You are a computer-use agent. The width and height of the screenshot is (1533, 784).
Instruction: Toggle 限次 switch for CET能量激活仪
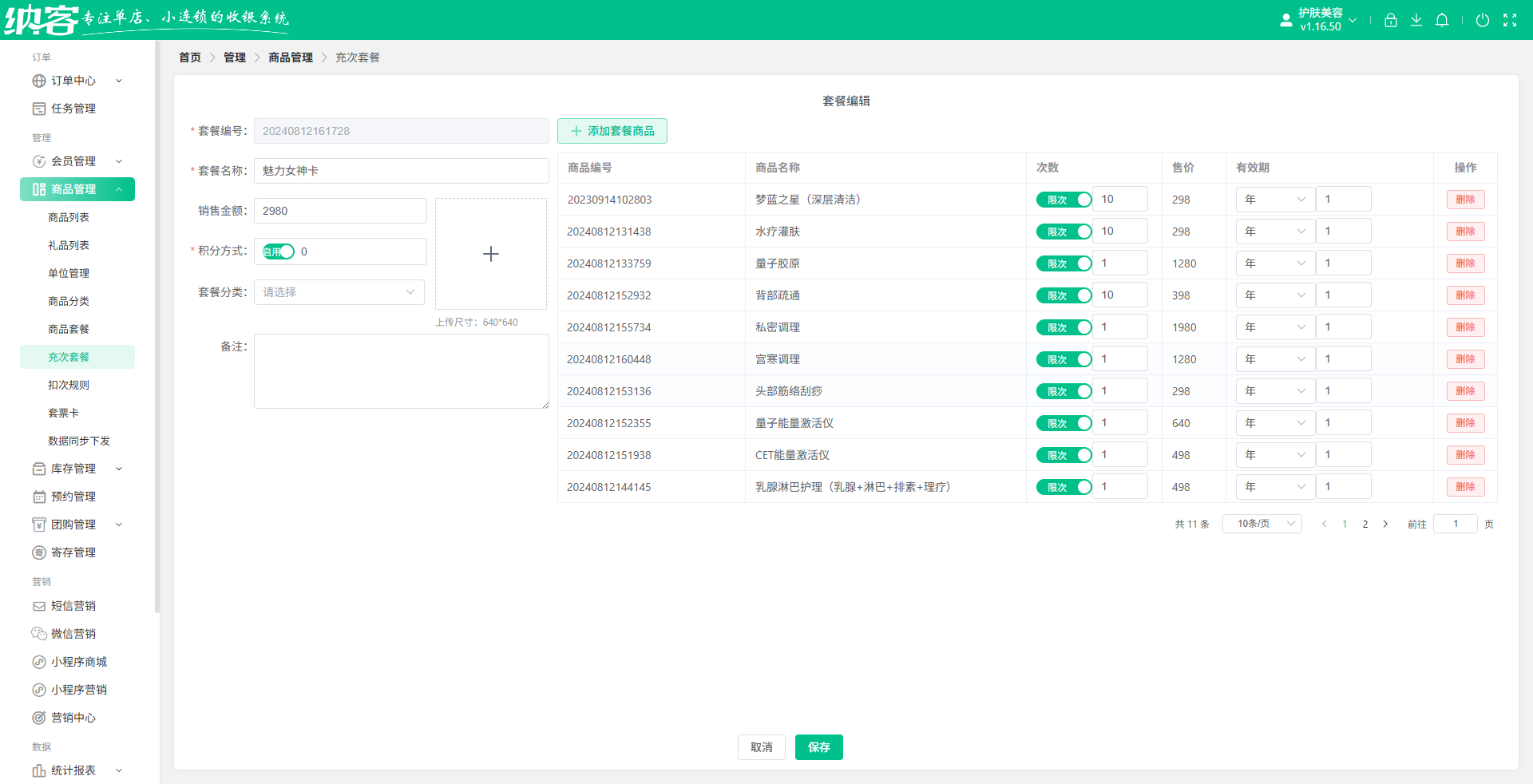[x=1064, y=455]
